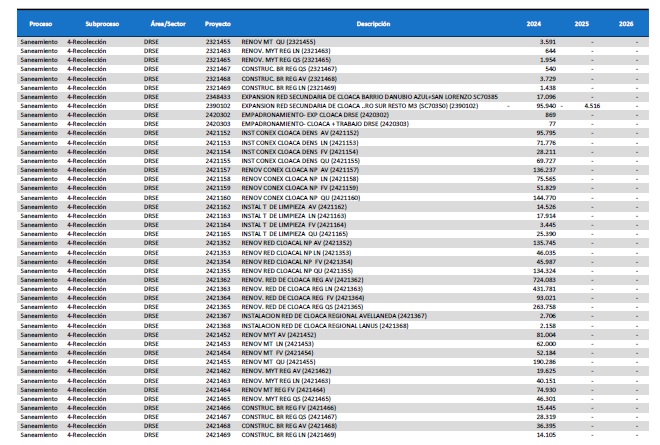Select the Proyecto column header
The height and width of the screenshot is (445, 660).
click(x=219, y=22)
